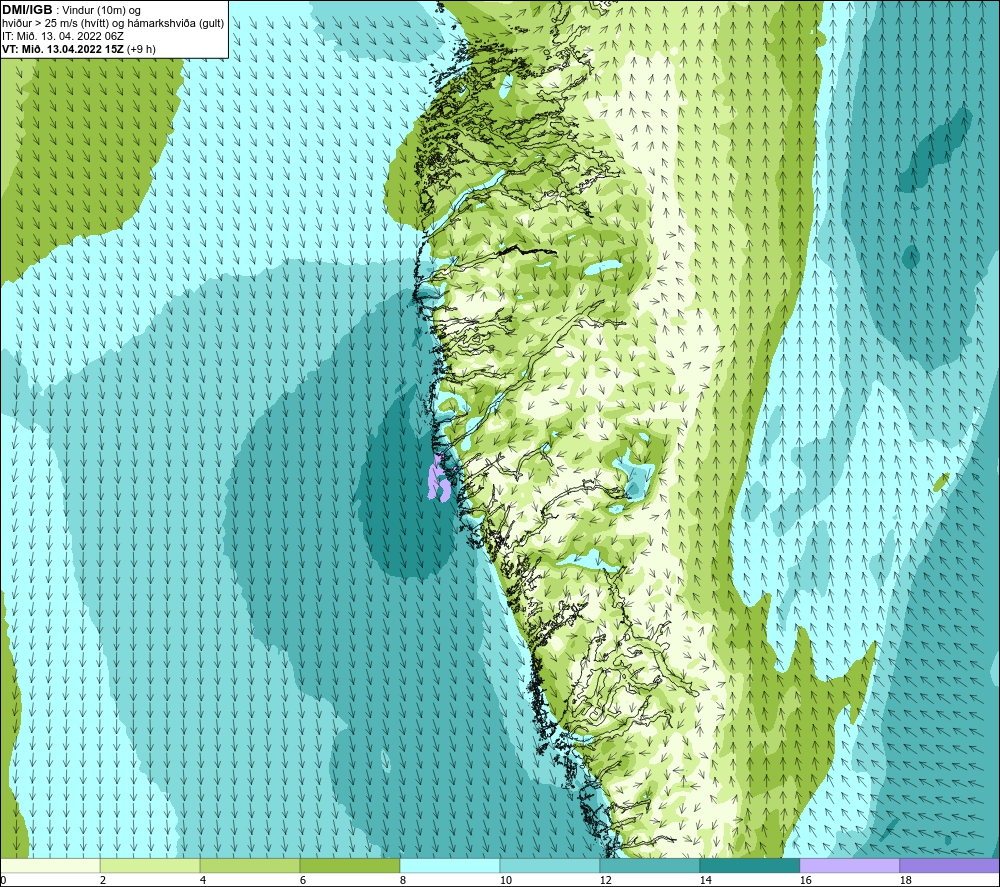Screen dimensions: 1000x887
Task: Click the olive green 6–8 m/s legend swatch
Action: [350, 865]
